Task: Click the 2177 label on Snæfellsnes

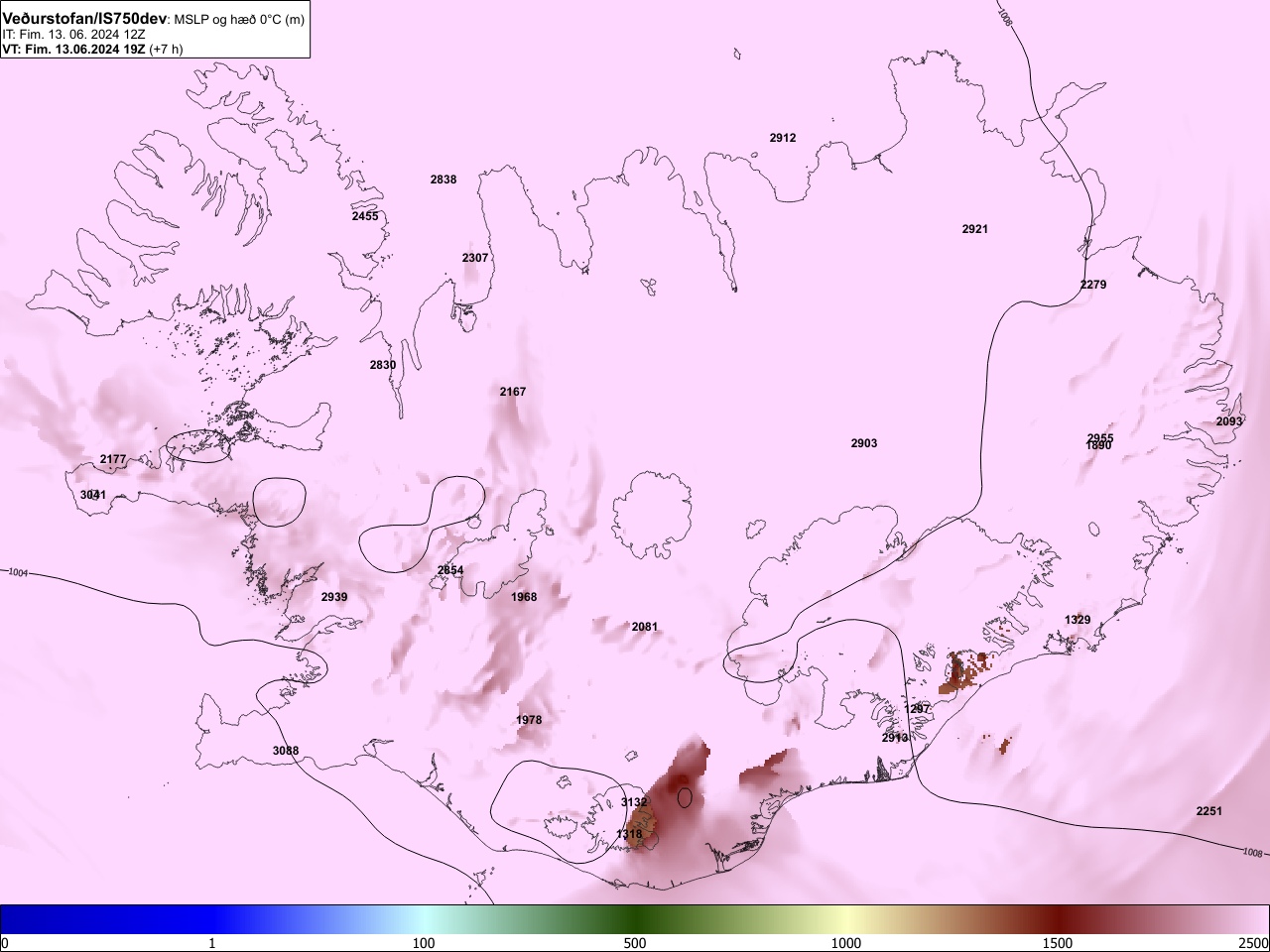Action: 113,459
